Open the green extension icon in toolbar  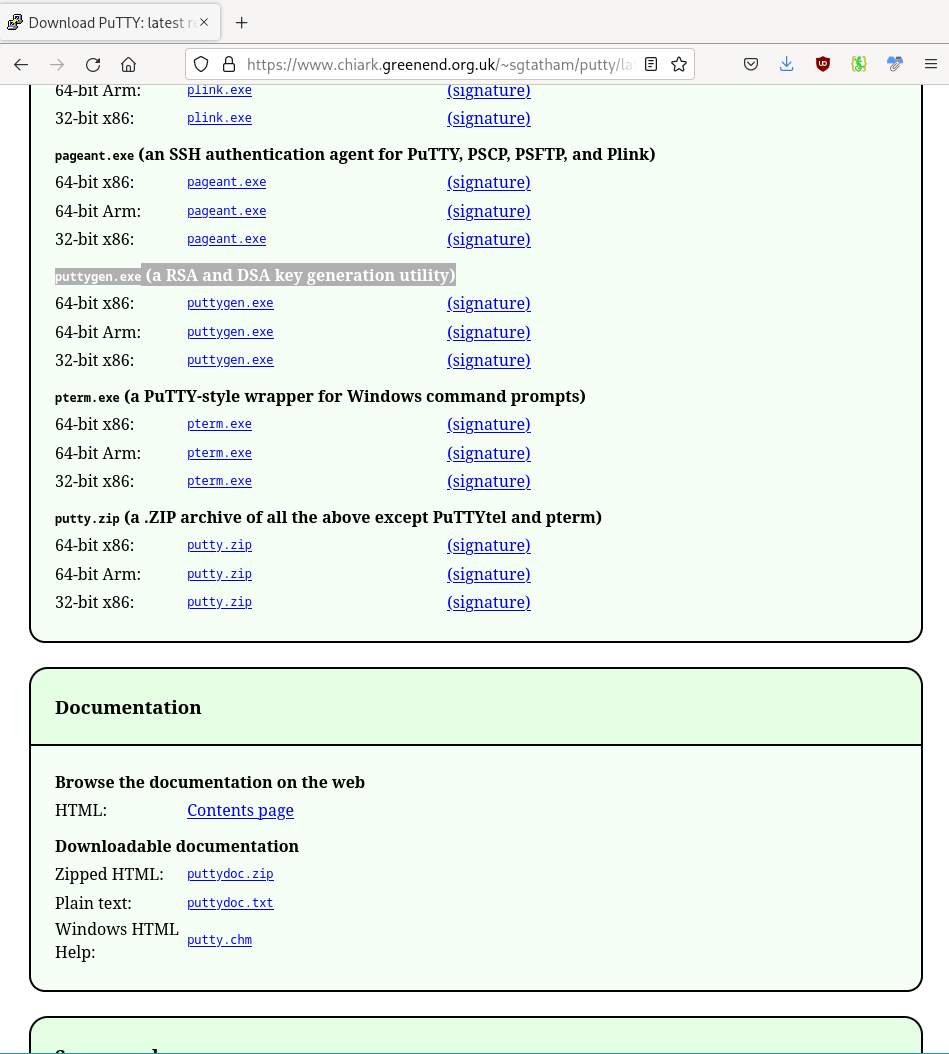point(858,65)
